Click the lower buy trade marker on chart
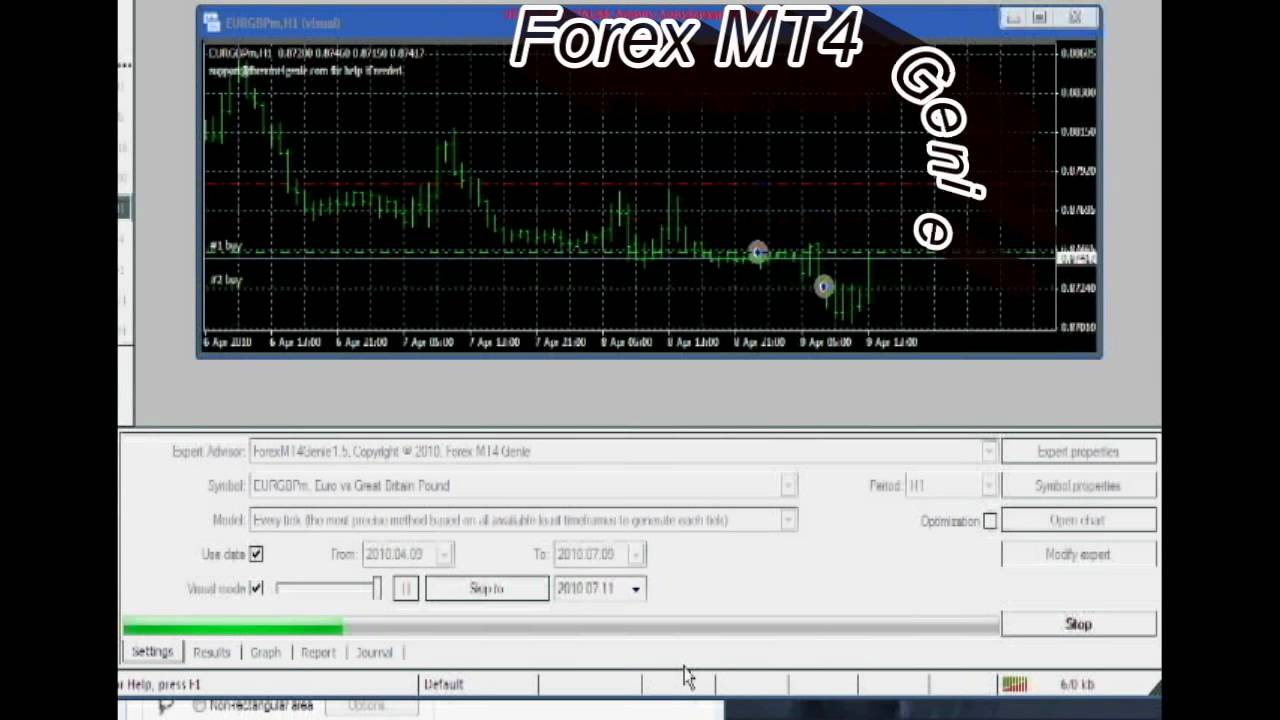The height and width of the screenshot is (720, 1280). click(823, 287)
